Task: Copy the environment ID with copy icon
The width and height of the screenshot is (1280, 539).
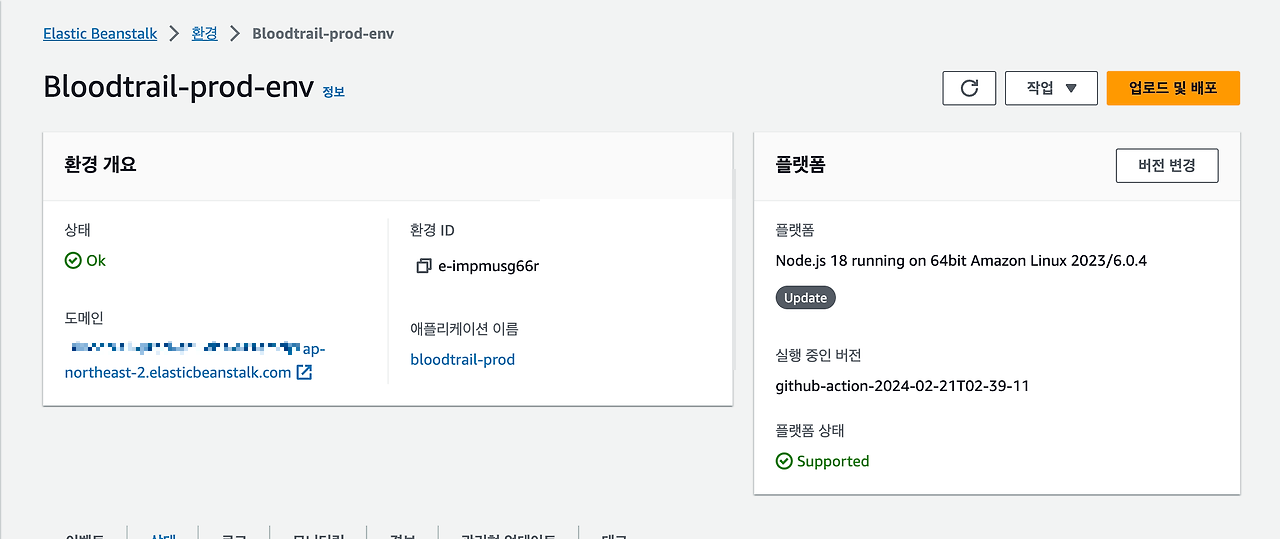Action: click(423, 266)
